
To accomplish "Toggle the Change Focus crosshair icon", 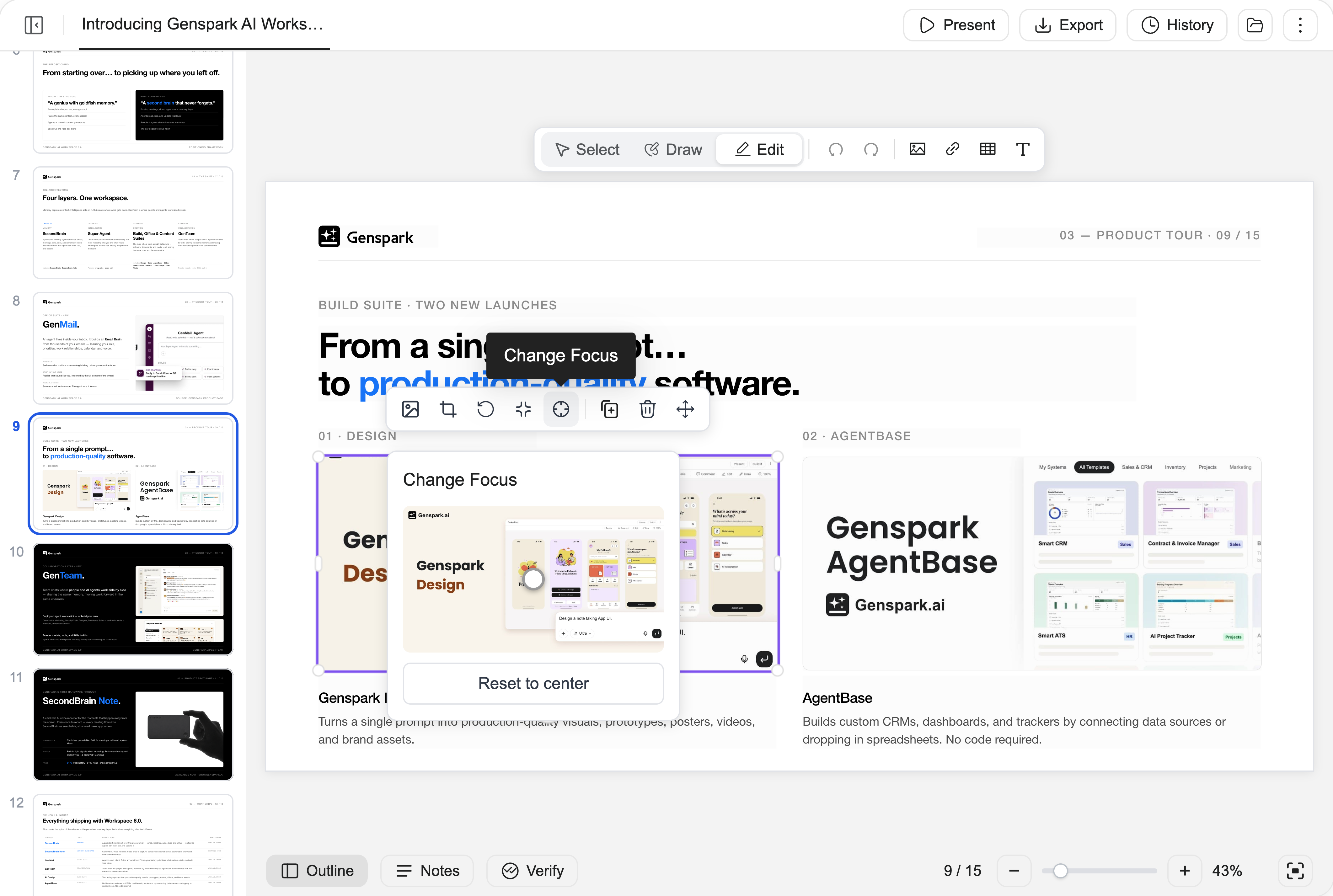I will click(561, 409).
